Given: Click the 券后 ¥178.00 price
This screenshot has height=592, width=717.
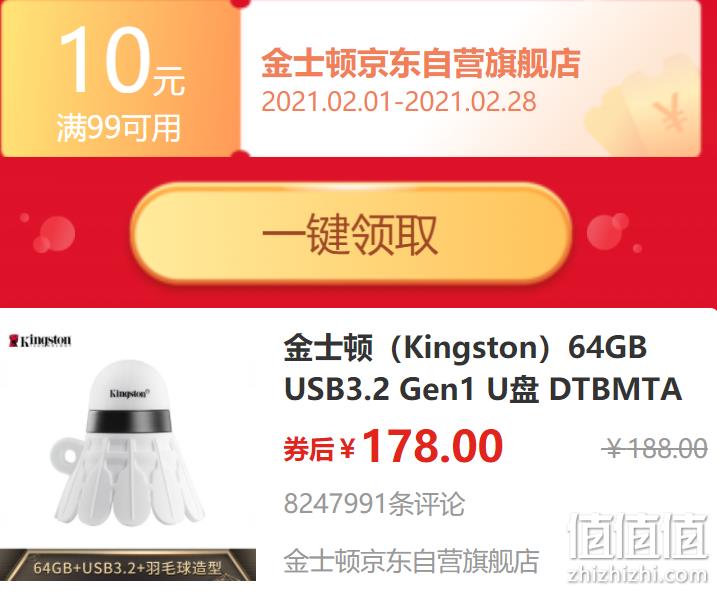Looking at the screenshot, I should (x=393, y=446).
